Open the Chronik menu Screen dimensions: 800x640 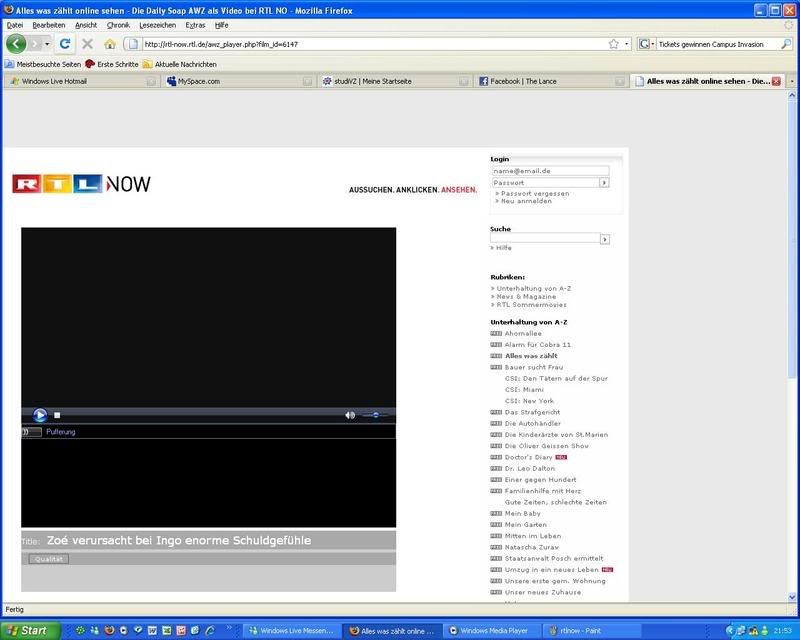coord(118,25)
